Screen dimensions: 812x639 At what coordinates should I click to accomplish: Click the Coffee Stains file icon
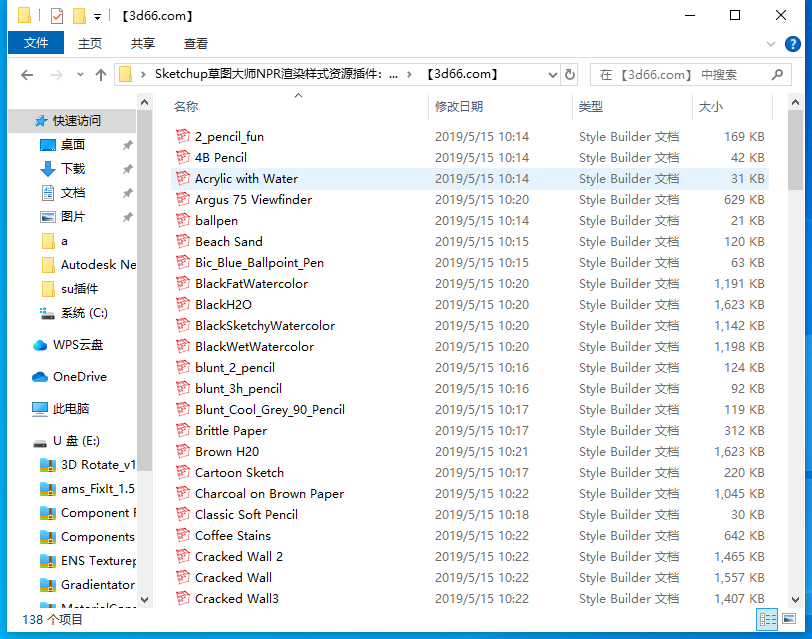coord(183,535)
